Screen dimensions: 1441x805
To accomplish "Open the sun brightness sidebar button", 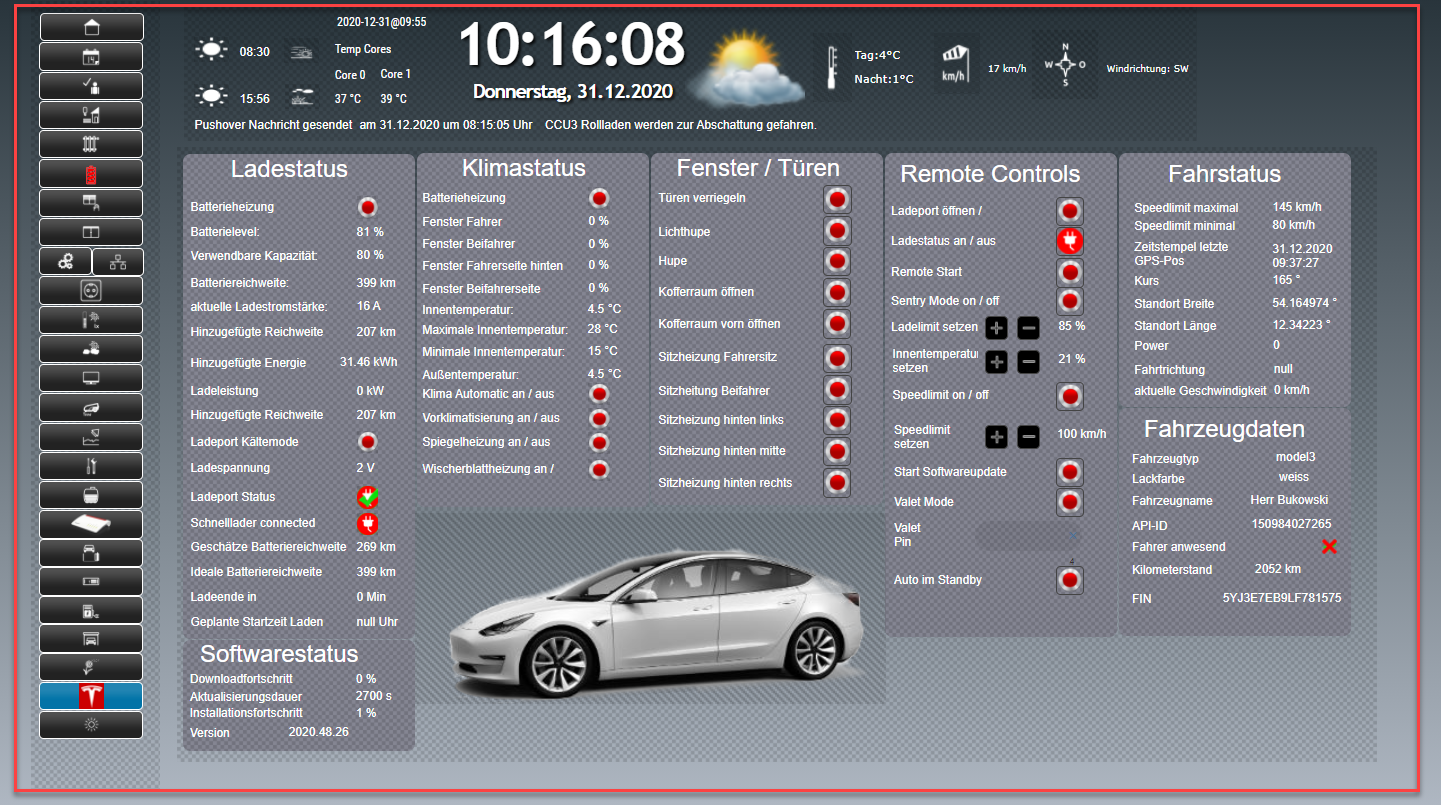I will click(x=91, y=725).
